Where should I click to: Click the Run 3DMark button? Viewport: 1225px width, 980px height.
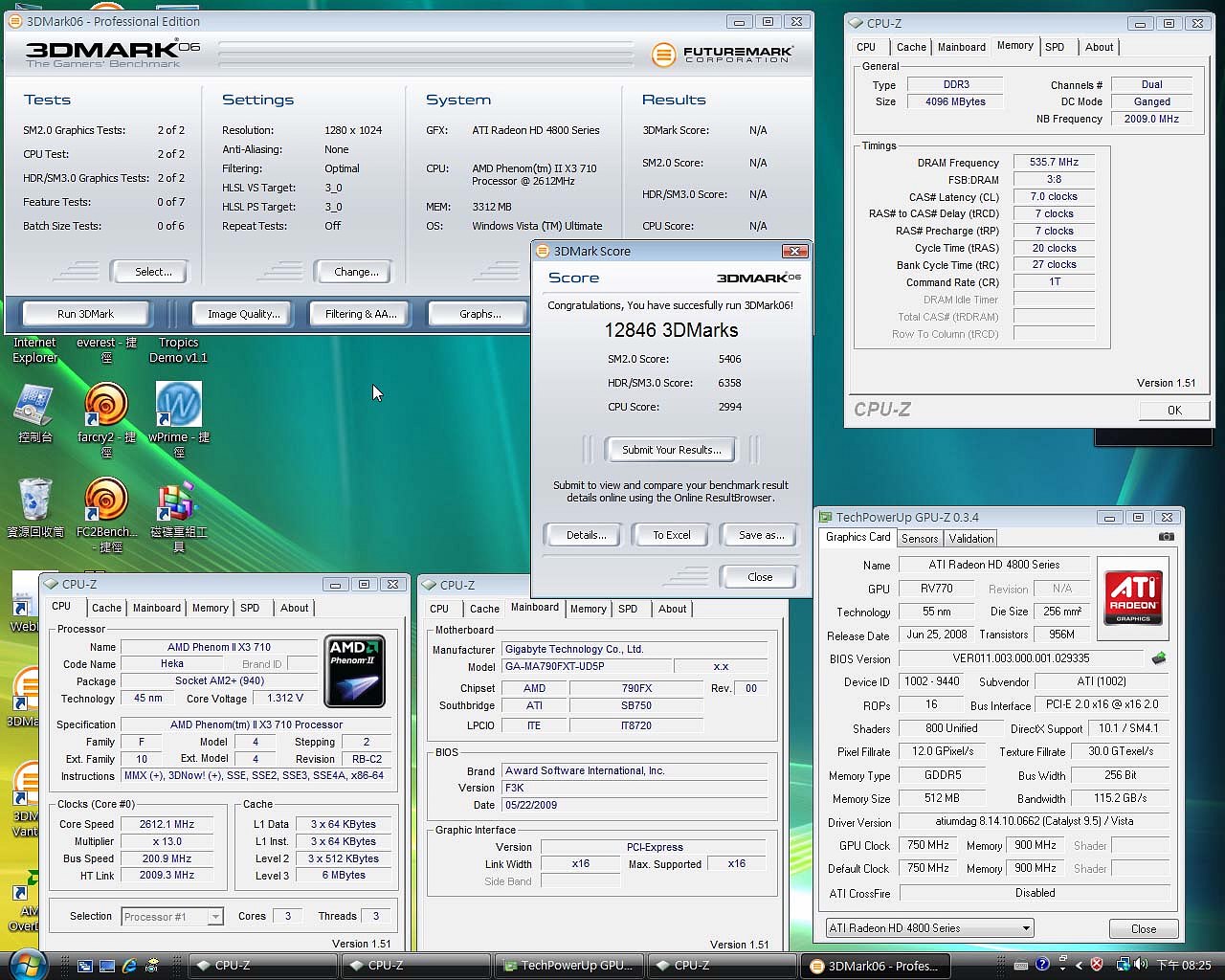tap(85, 314)
